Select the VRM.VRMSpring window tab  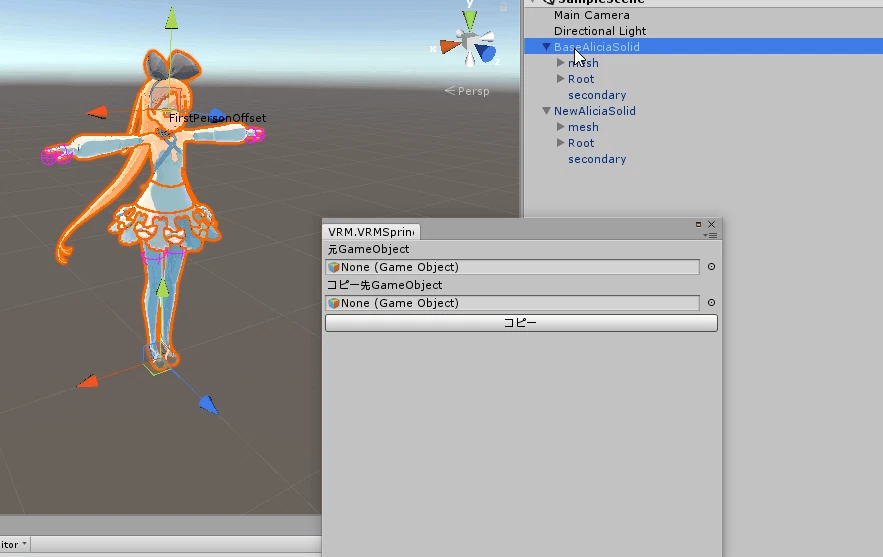pos(371,232)
